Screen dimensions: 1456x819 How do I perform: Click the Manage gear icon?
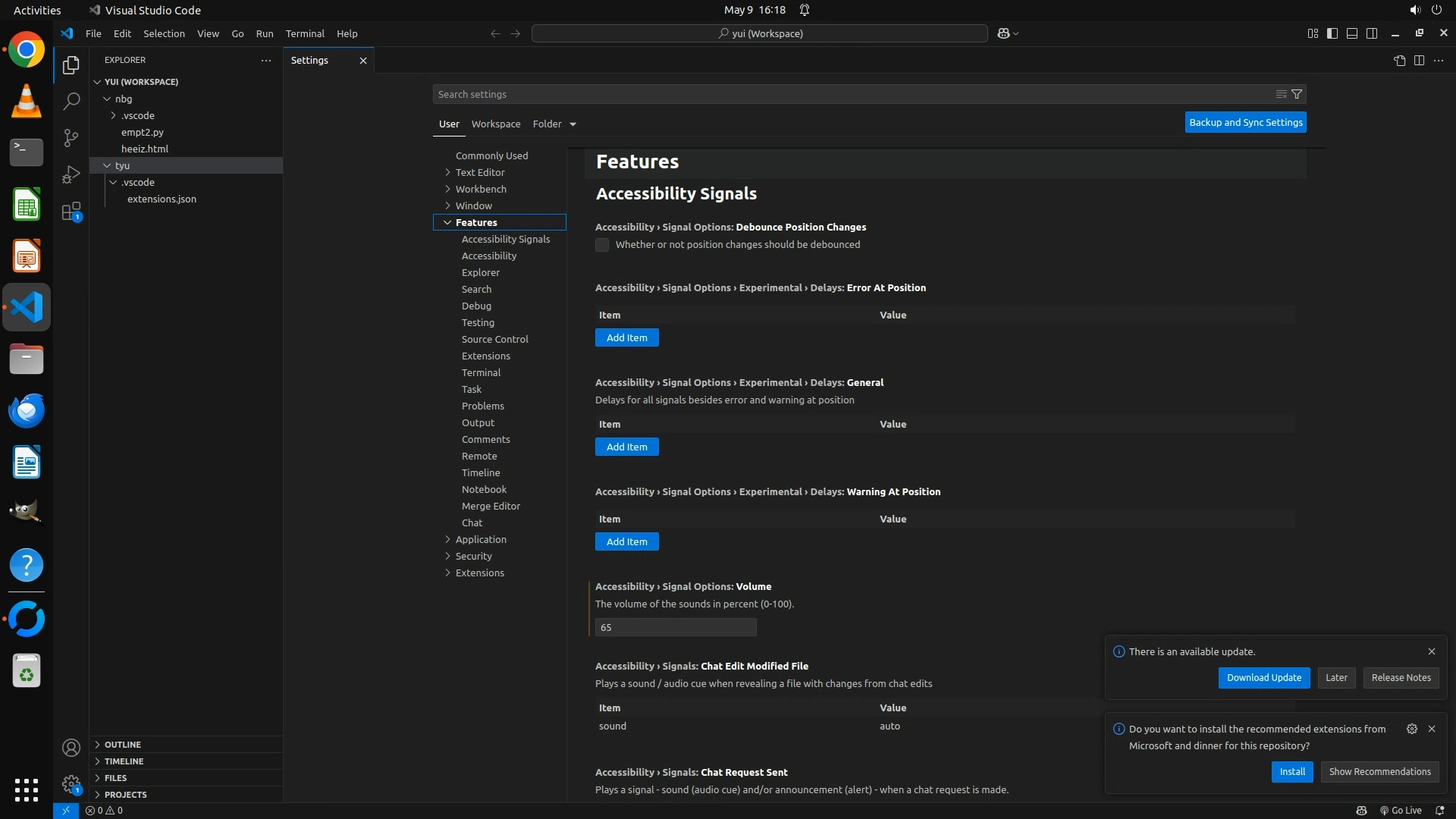[x=71, y=783]
